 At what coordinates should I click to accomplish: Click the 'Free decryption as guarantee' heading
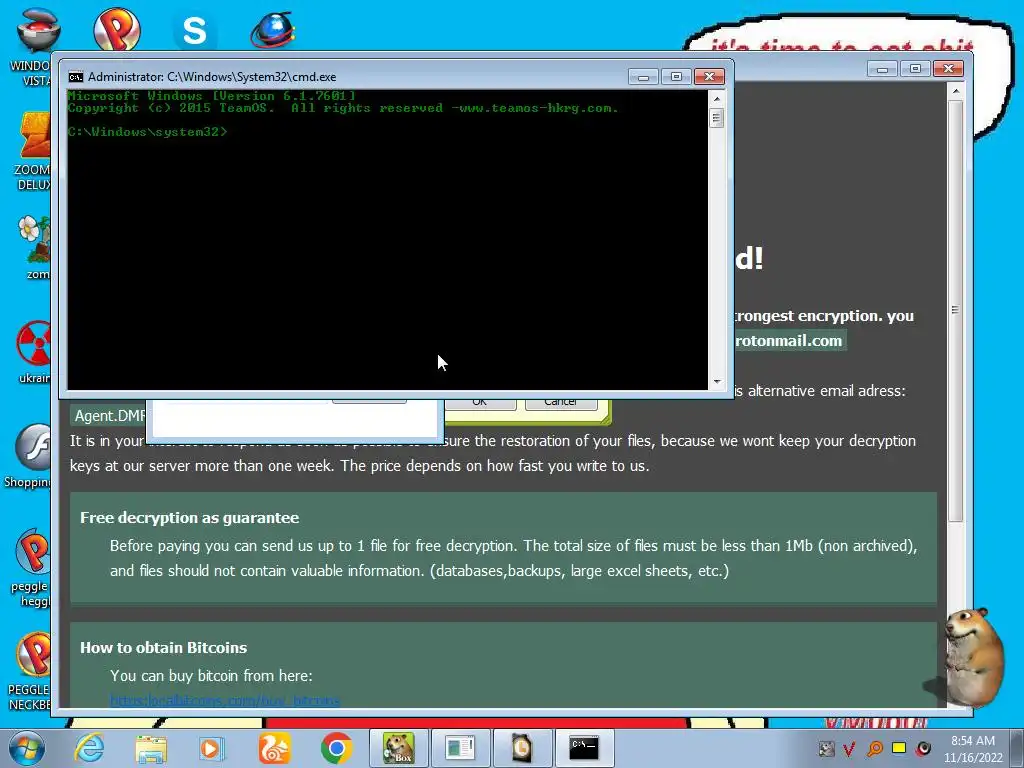[x=189, y=518]
